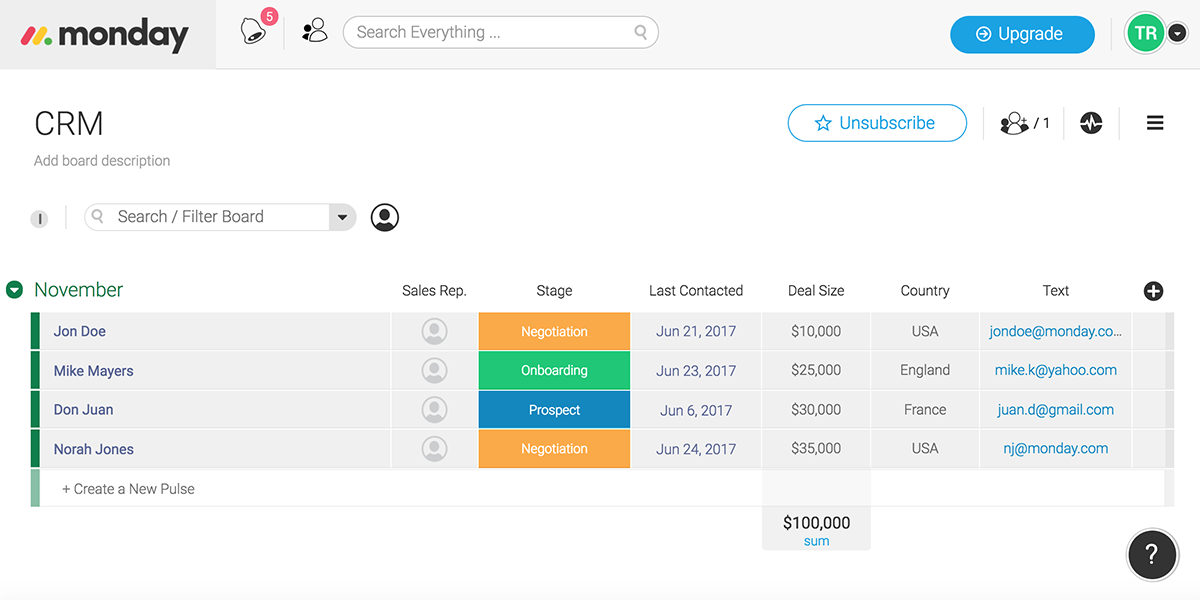
Task: Open the board activity log icon
Action: tap(1091, 123)
